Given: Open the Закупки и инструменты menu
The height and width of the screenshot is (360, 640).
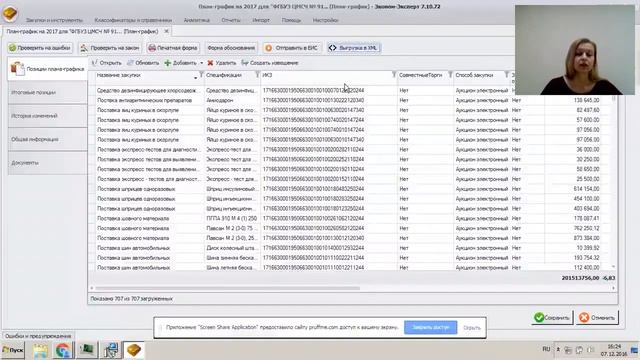Looking at the screenshot, I should coord(54,20).
